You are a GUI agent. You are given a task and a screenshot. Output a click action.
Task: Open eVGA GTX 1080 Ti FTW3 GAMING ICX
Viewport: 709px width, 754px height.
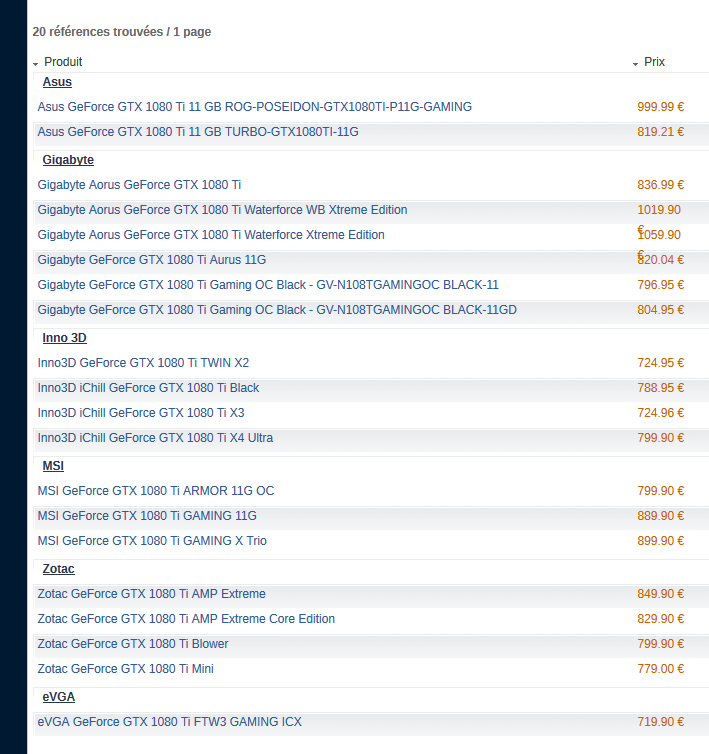tap(169, 721)
